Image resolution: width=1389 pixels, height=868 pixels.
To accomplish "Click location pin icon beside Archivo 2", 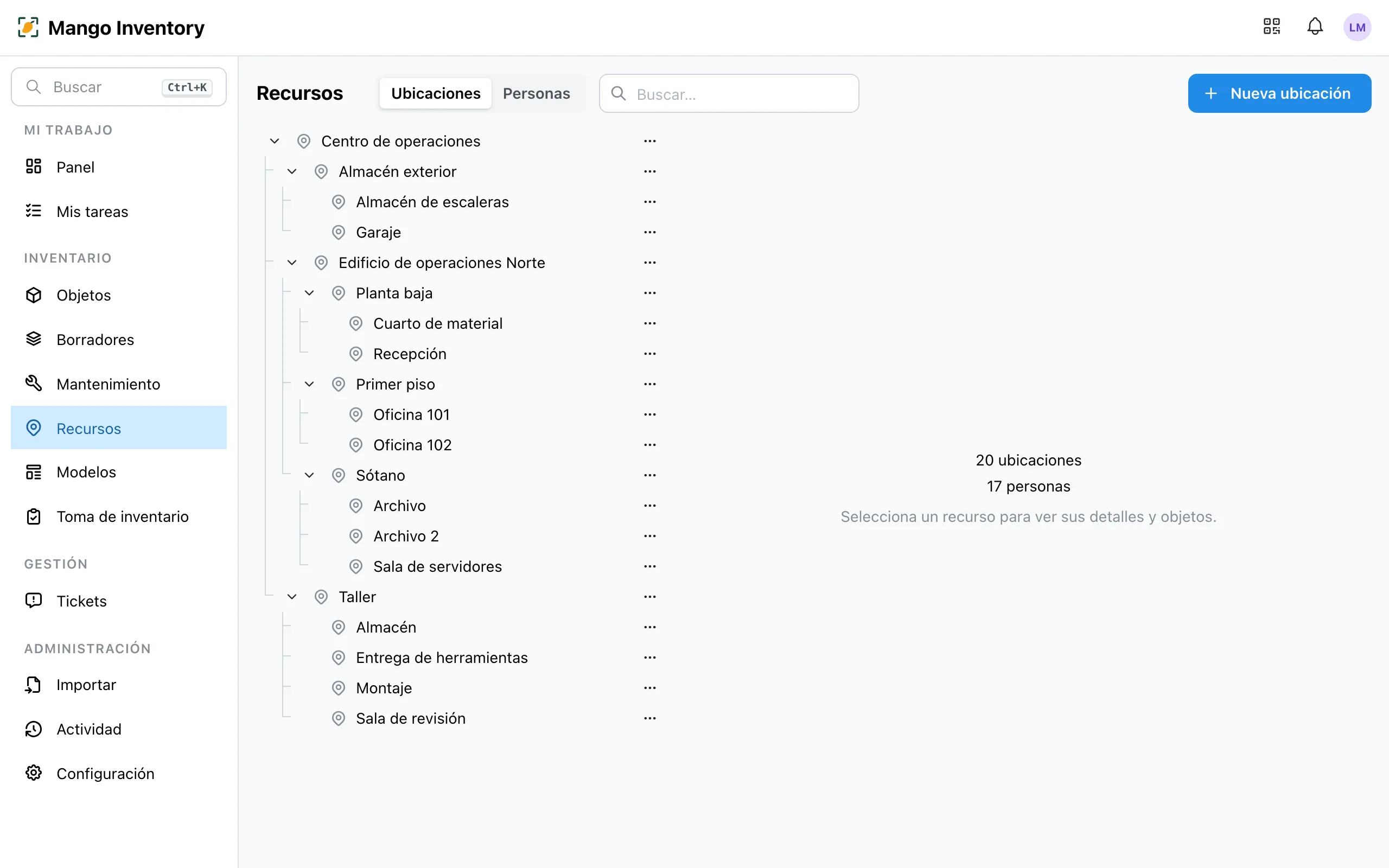I will tap(356, 536).
